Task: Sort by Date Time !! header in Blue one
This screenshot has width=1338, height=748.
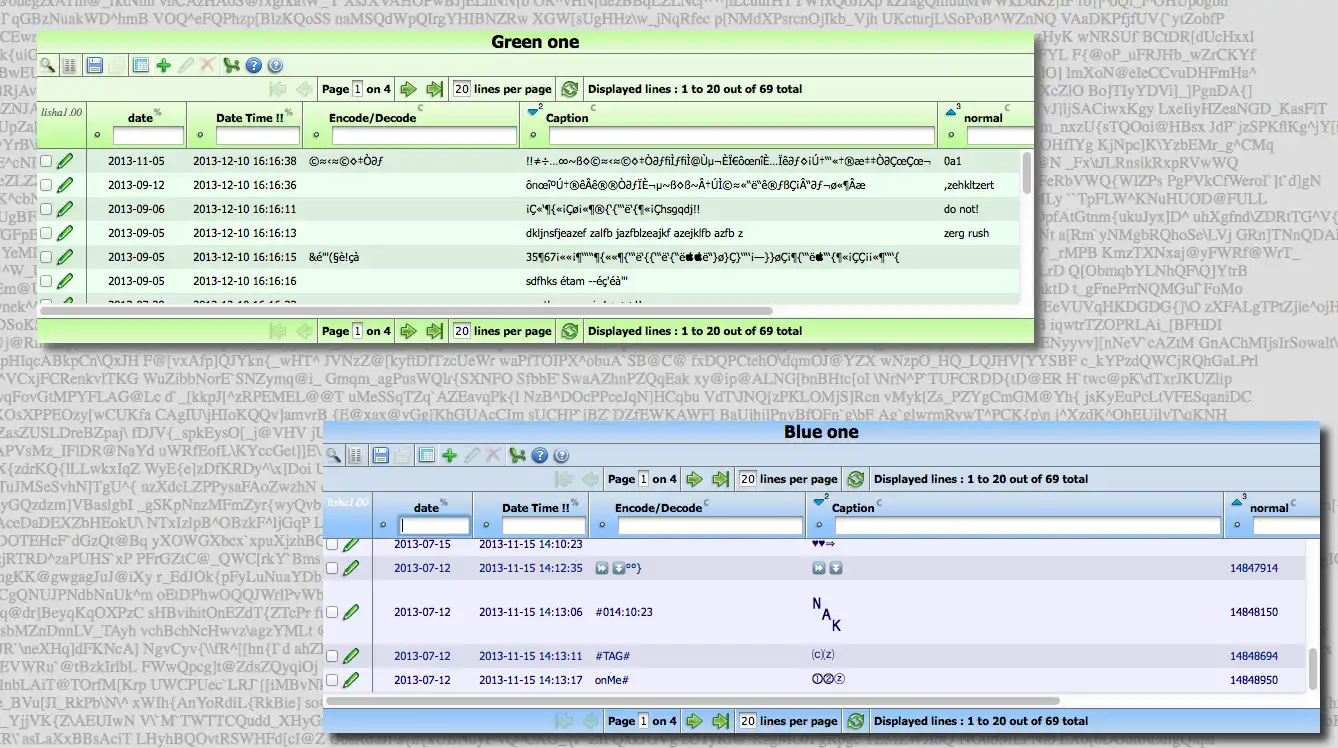Action: tap(536, 508)
